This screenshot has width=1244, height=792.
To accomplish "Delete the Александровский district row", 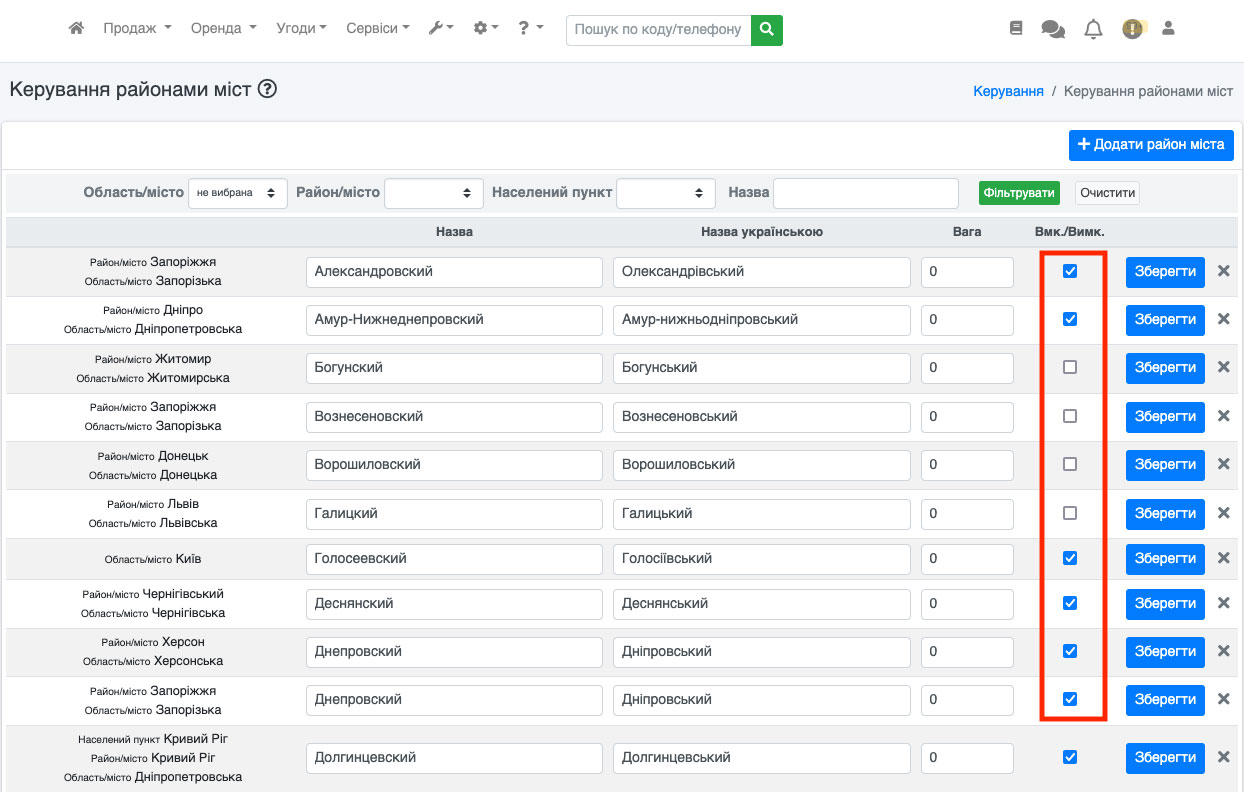I will point(1223,271).
